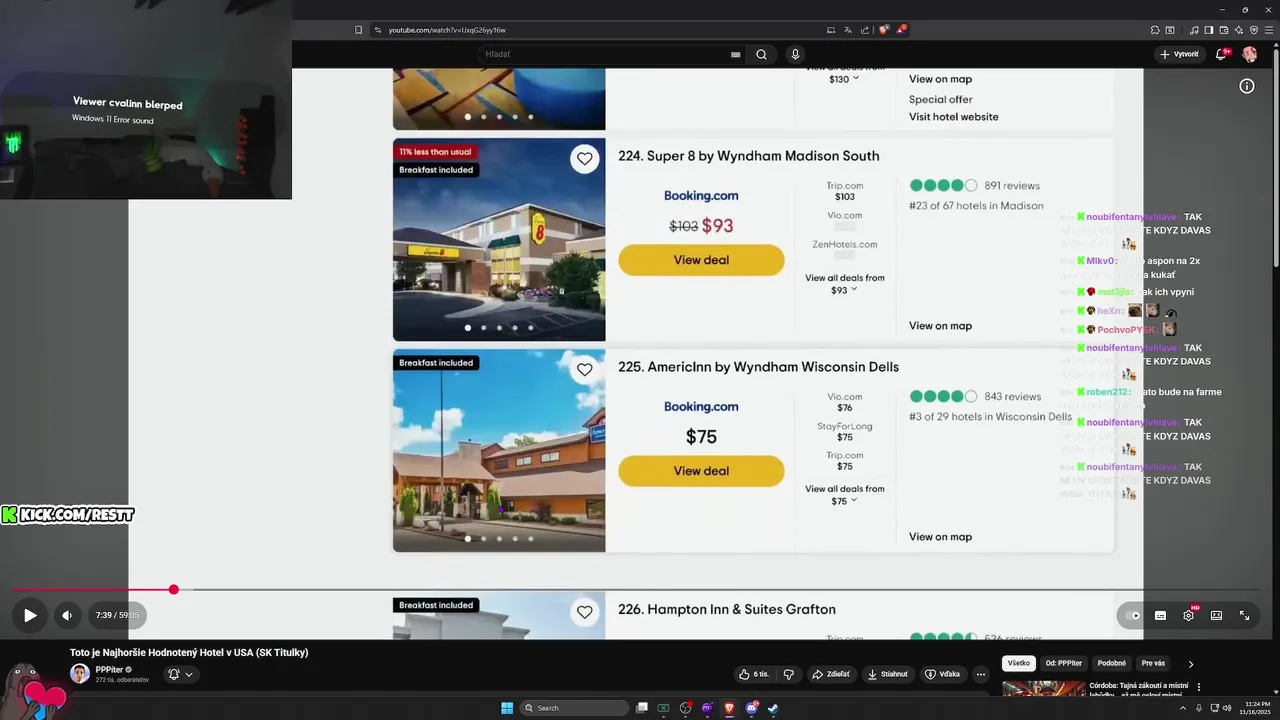Screen dimensions: 1280x720
Task: Enter fullscreen video mode
Action: [x=1245, y=616]
